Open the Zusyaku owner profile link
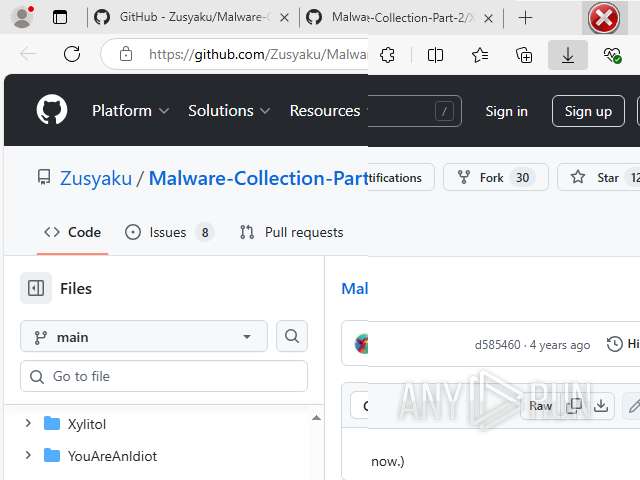This screenshot has height=480, width=640. tap(96, 178)
